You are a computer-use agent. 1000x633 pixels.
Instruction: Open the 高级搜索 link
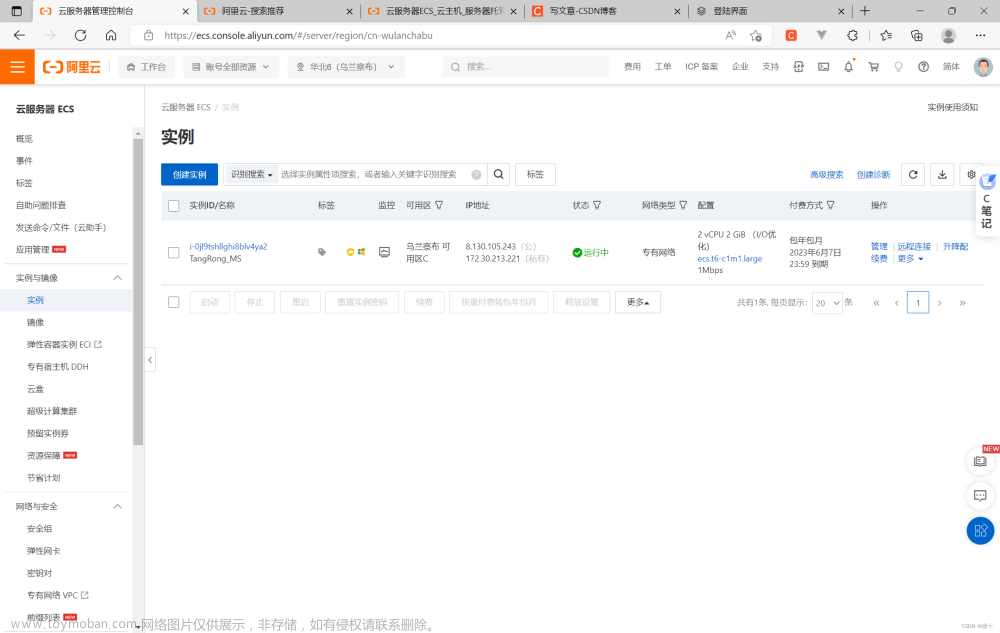pos(827,175)
